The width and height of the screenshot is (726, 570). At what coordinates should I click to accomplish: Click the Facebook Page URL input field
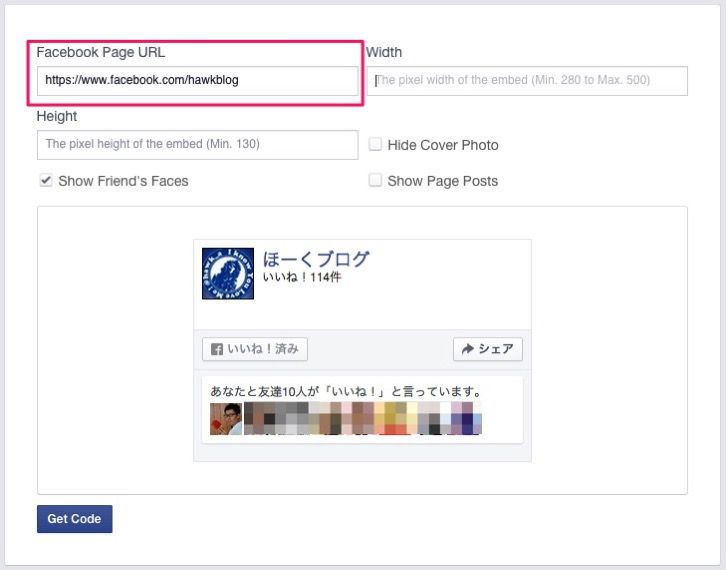(x=197, y=81)
